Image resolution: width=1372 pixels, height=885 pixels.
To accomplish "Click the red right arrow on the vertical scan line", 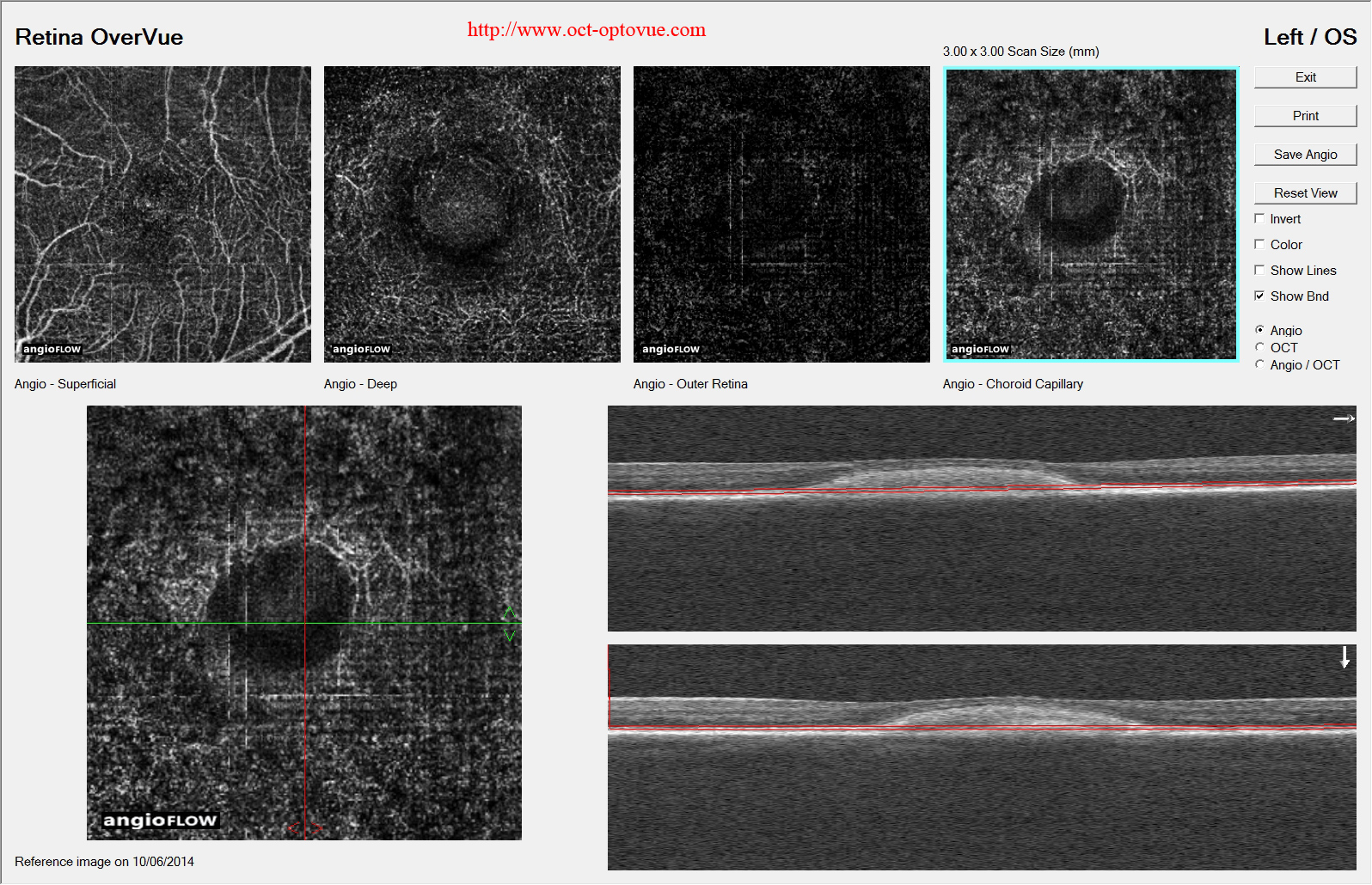I will (315, 828).
